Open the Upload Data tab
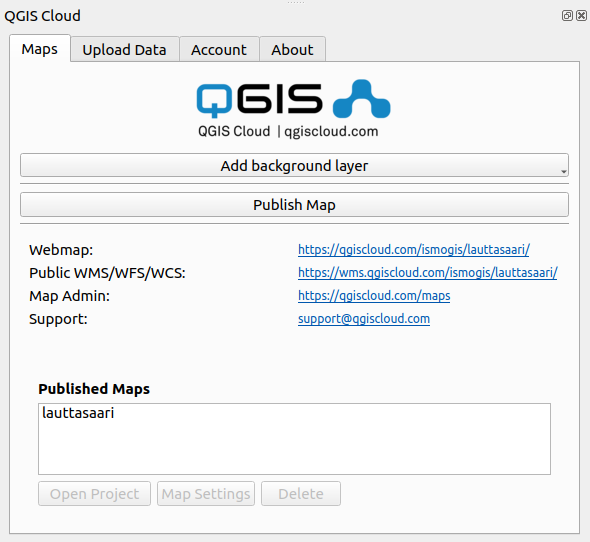Viewport: 590px width, 542px height. coord(125,49)
